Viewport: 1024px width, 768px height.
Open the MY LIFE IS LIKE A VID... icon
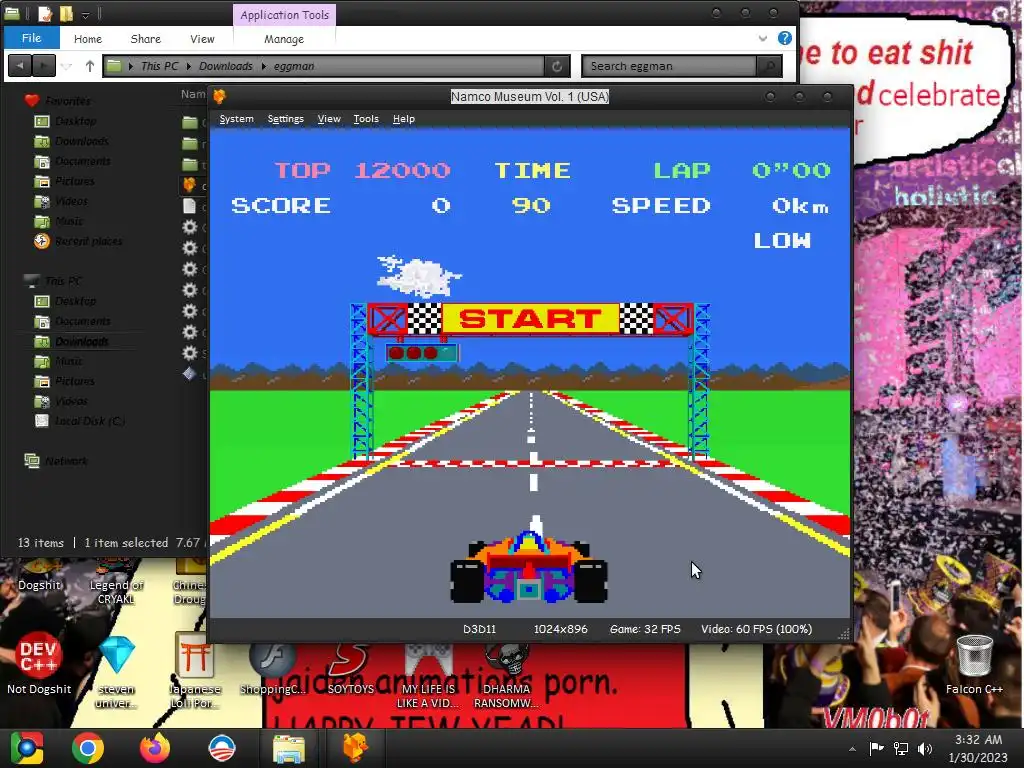tap(428, 675)
